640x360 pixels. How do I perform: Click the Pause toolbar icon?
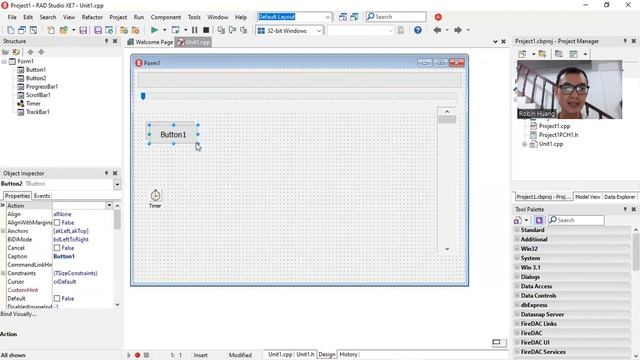pos(195,30)
